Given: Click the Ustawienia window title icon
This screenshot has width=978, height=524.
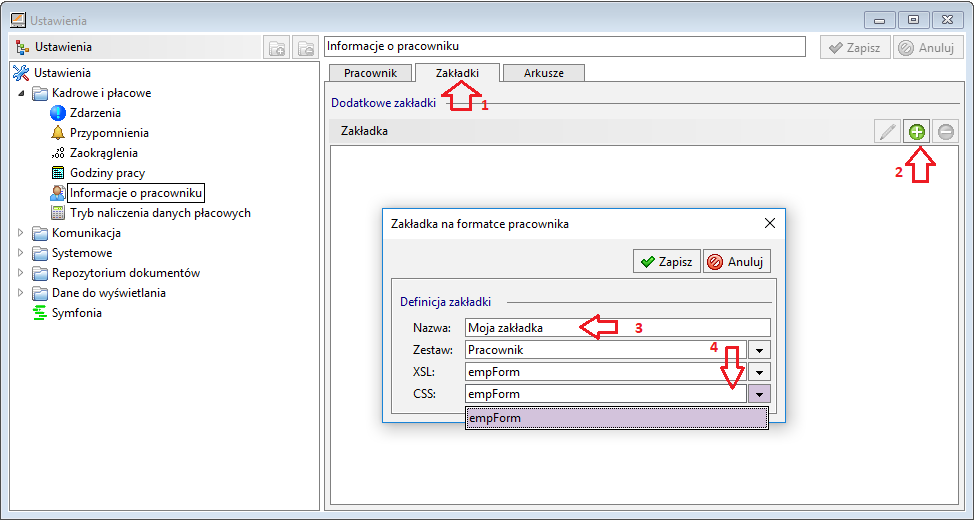Looking at the screenshot, I should [19, 21].
